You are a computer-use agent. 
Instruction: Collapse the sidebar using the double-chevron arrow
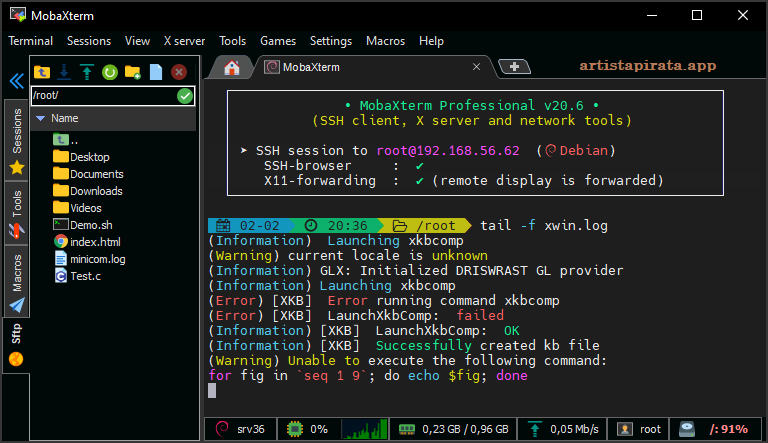[15, 81]
